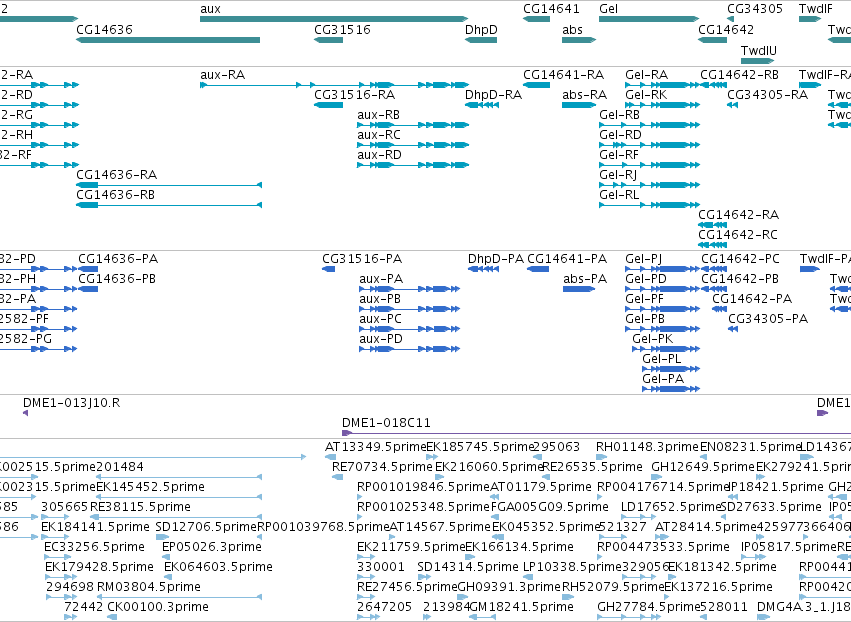Open protein Gel-PA

(x=663, y=379)
